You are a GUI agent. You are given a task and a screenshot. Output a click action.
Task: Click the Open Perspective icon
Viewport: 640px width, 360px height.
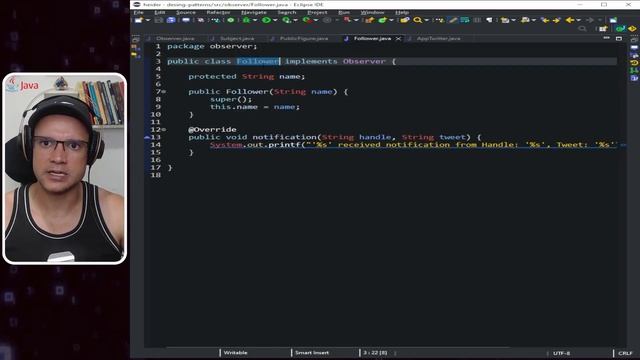coord(603,29)
